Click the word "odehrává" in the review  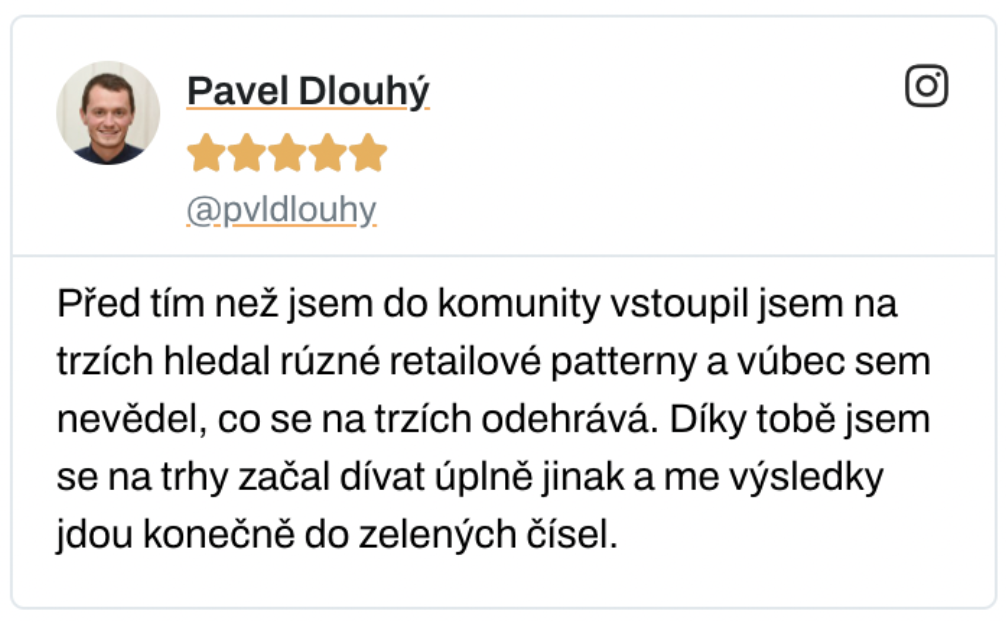click(x=570, y=419)
